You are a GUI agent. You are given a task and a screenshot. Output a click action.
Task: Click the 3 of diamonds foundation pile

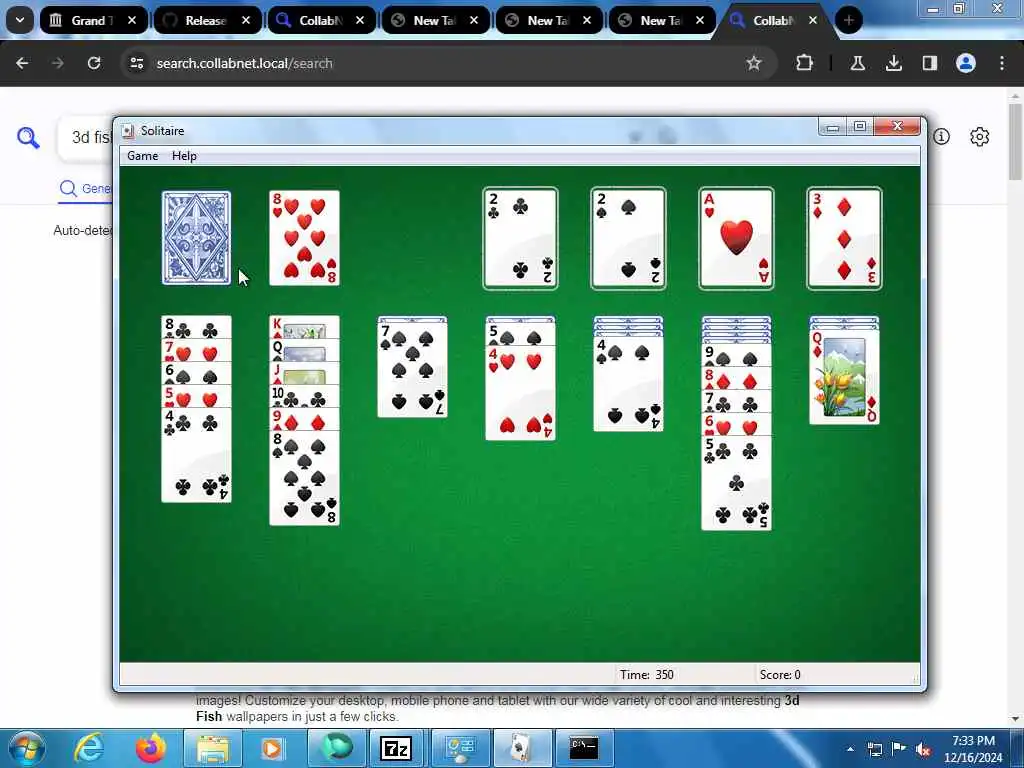pyautogui.click(x=844, y=238)
